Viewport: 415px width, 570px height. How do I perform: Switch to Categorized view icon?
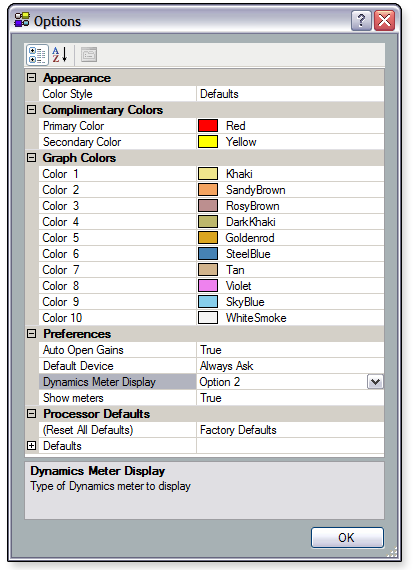[x=37, y=55]
